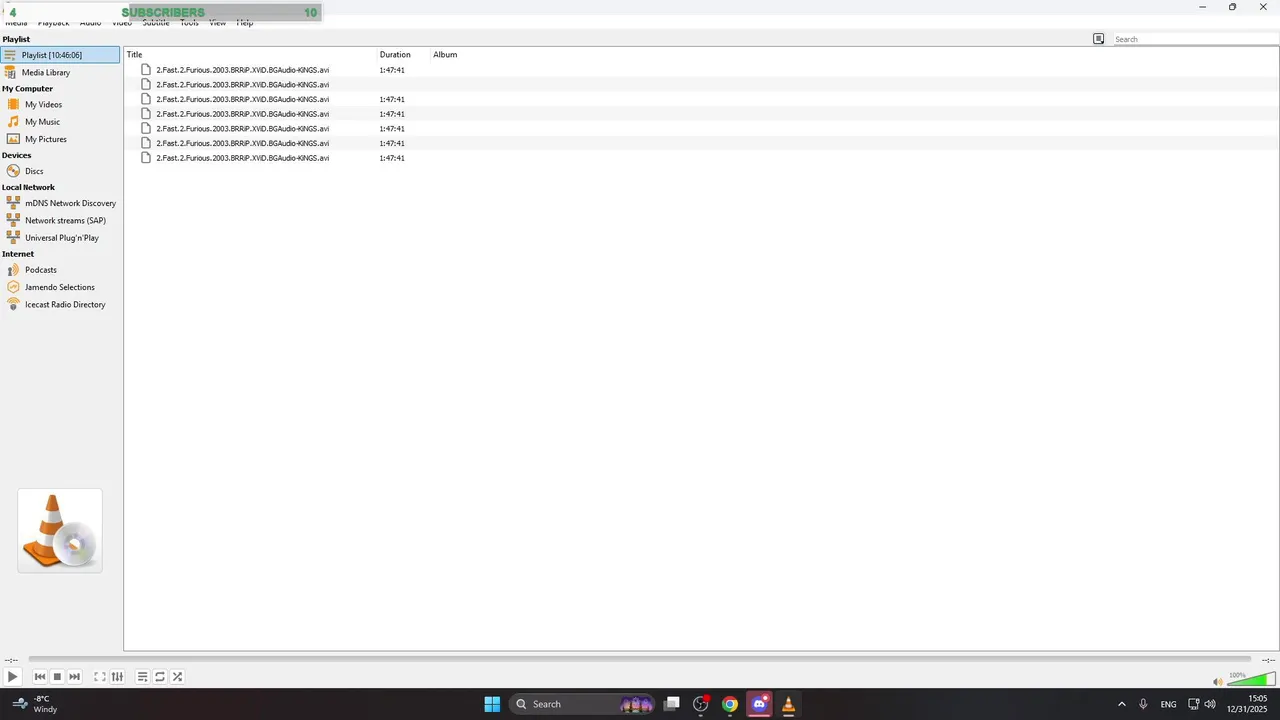Mute audio via the speaker icon
The width and height of the screenshot is (1280, 720).
tap(1217, 682)
